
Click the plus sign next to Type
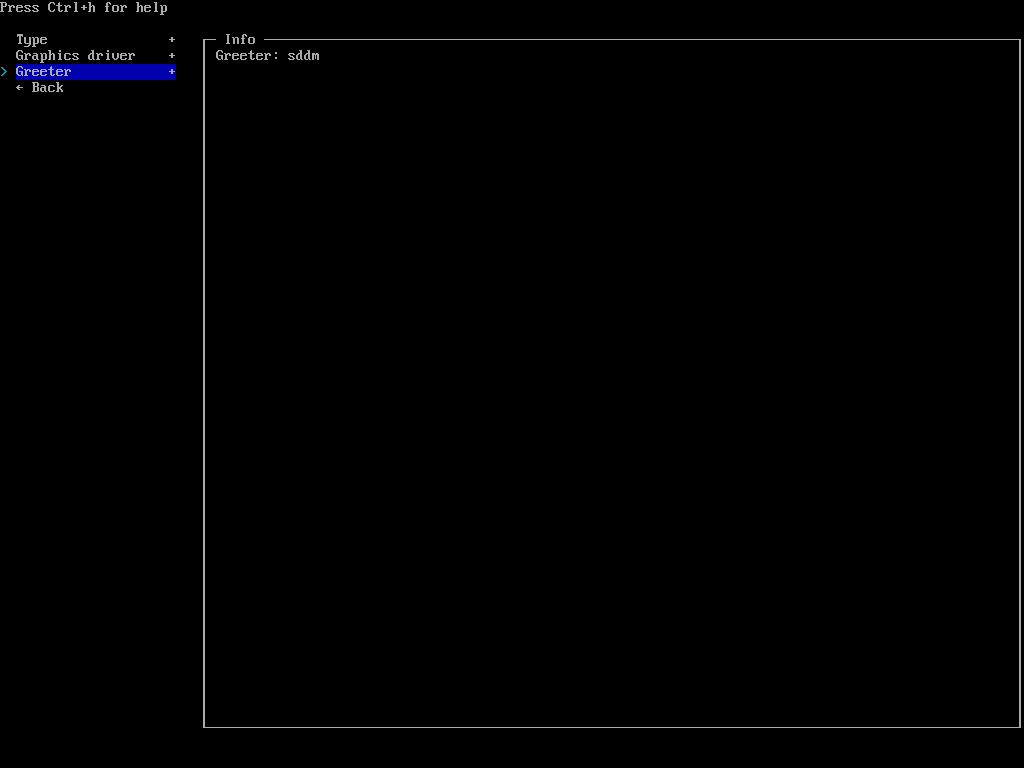click(x=172, y=40)
